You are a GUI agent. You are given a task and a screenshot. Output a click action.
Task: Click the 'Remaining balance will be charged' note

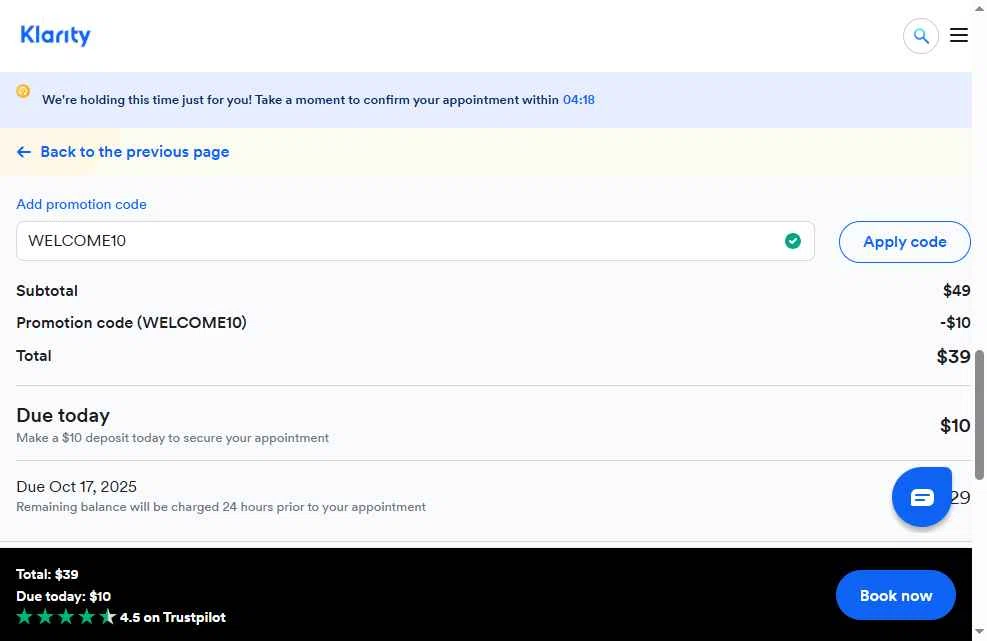pos(221,507)
